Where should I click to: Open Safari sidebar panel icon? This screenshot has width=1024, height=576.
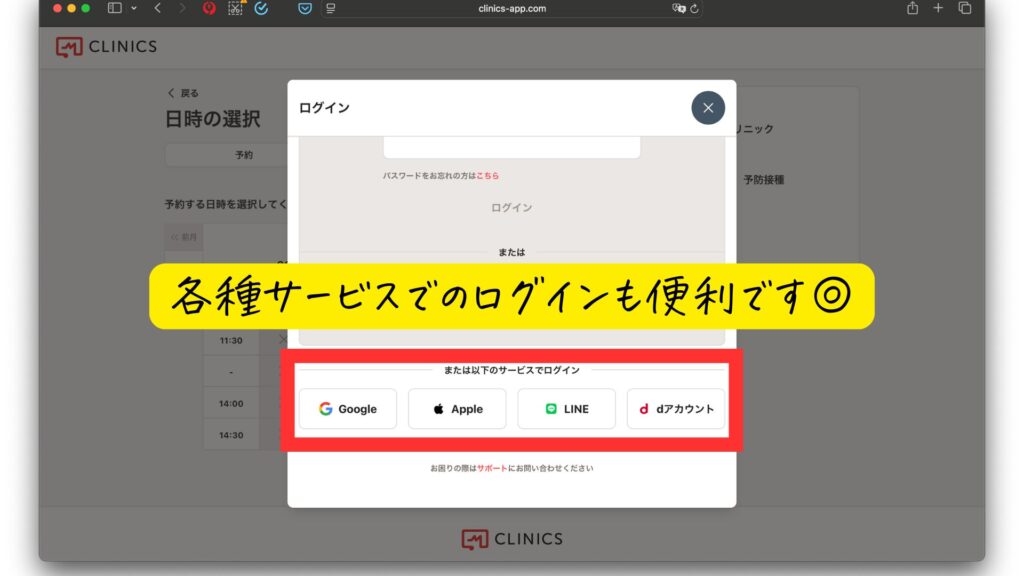point(114,8)
